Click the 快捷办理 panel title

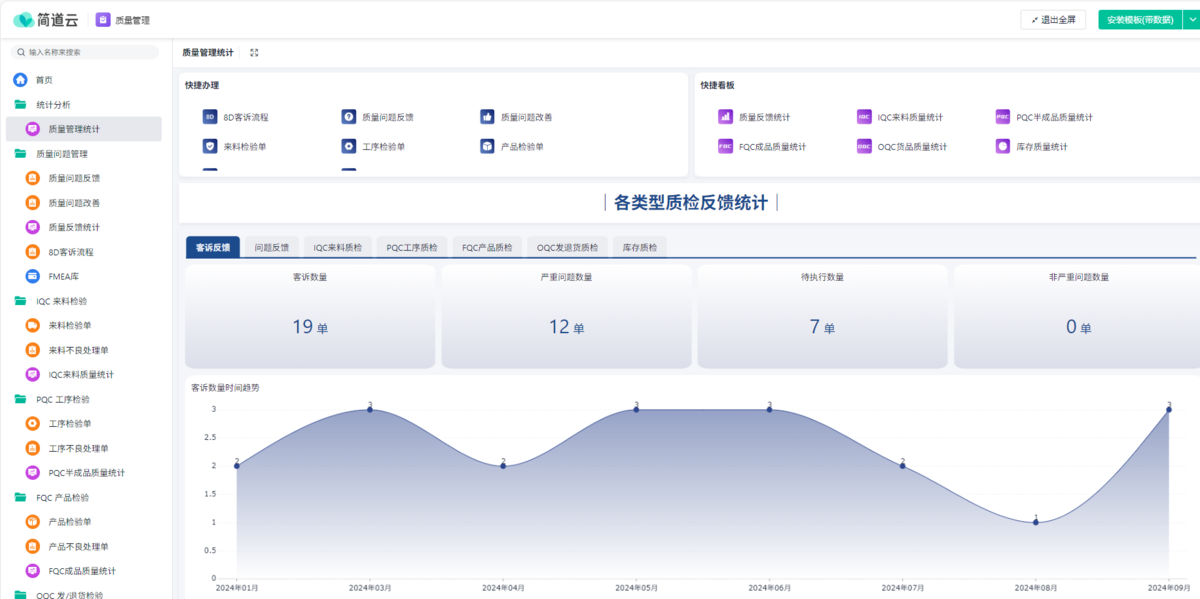tap(202, 85)
